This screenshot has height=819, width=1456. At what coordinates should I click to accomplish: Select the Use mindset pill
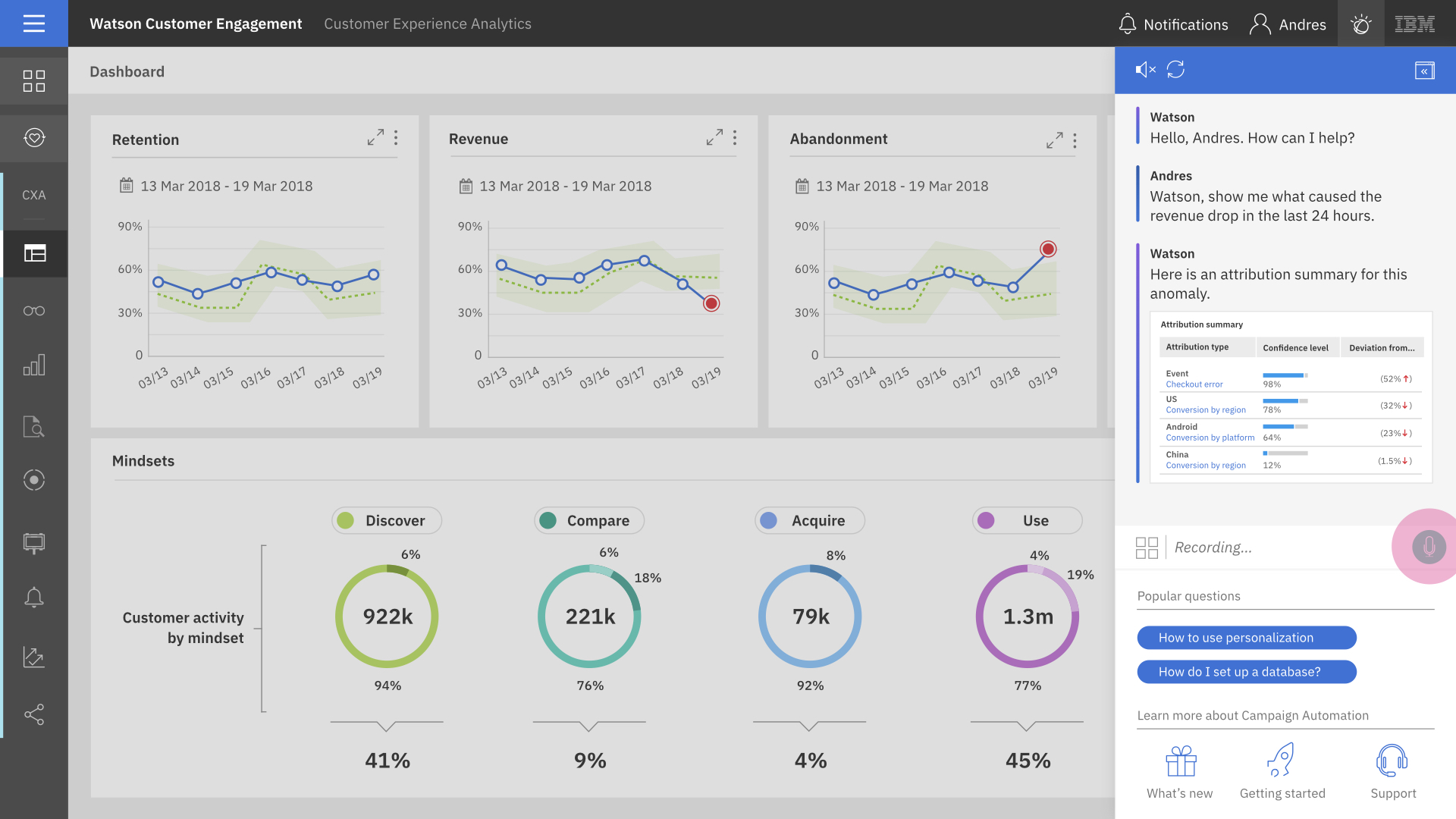pos(1028,520)
